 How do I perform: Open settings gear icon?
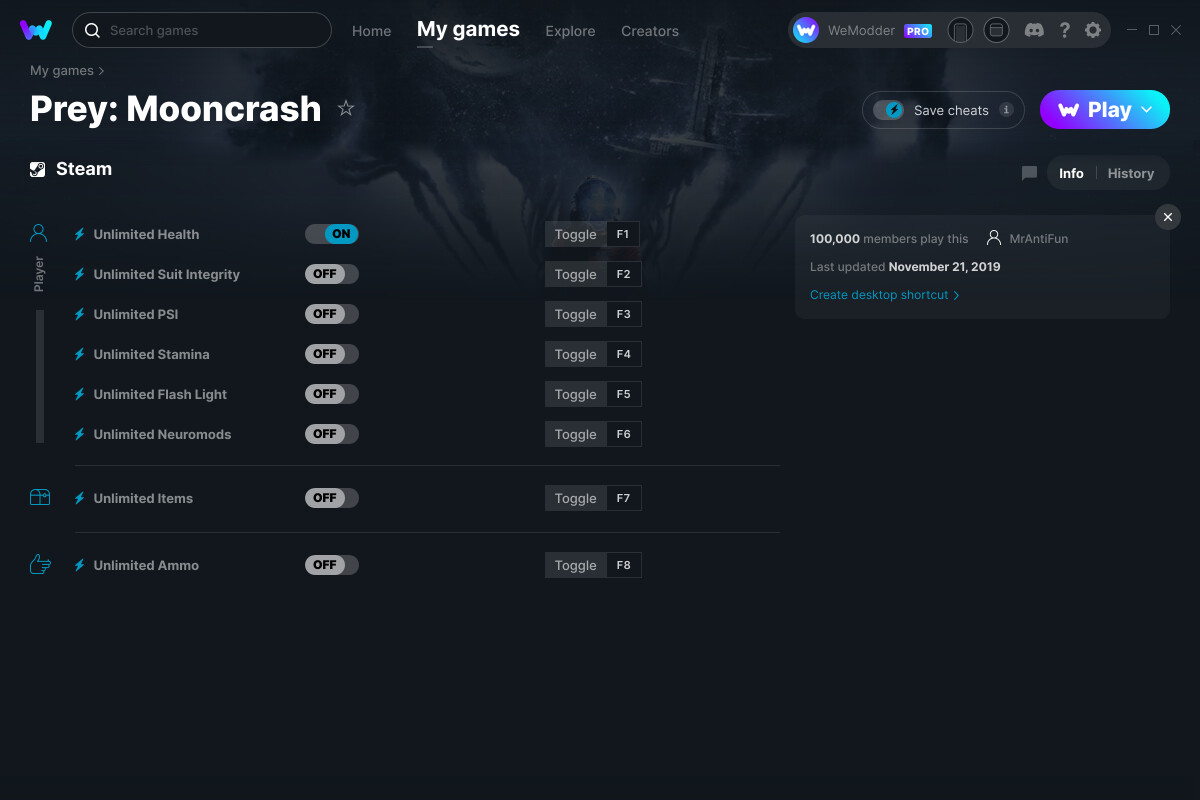pos(1093,30)
